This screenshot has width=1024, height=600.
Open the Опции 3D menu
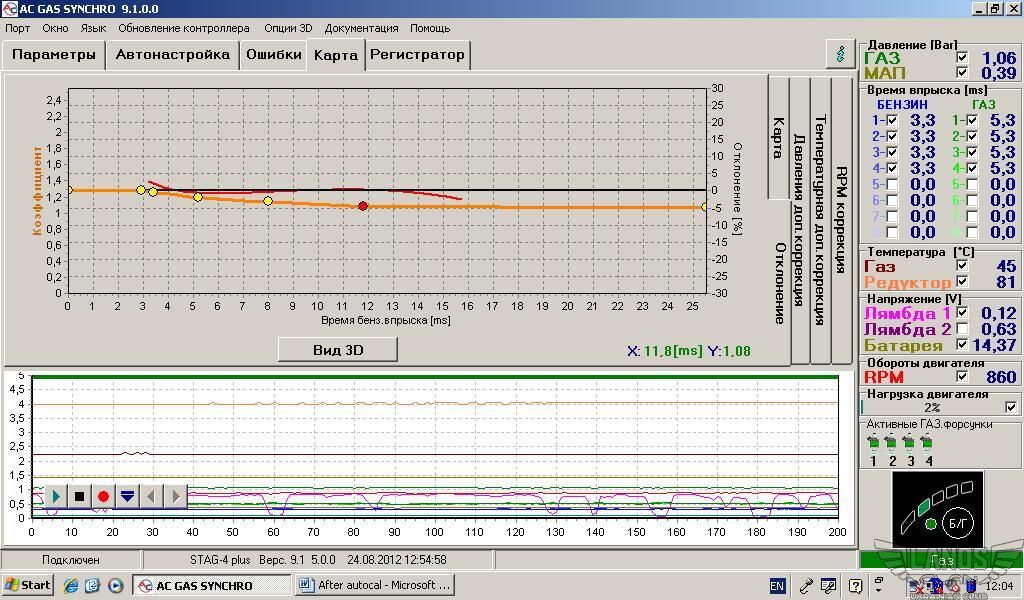(288, 28)
